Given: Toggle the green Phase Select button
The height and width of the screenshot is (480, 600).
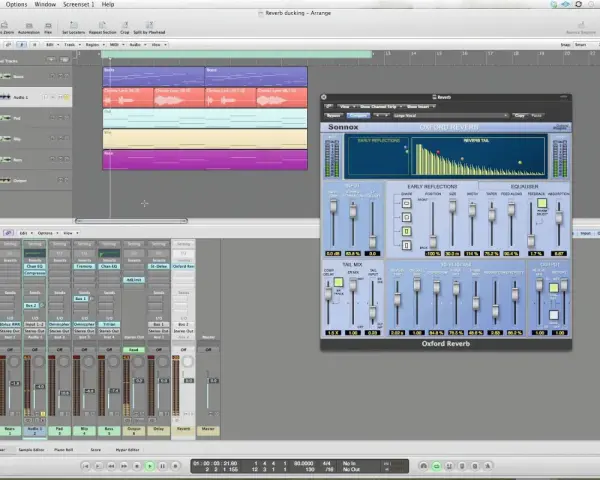Looking at the screenshot, I should point(541,203).
